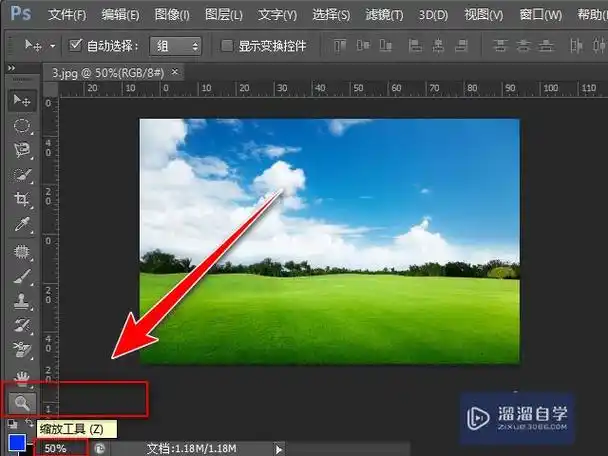Reset default foreground and background colors icon
The image size is (608, 456).
pyautogui.click(x=12, y=424)
